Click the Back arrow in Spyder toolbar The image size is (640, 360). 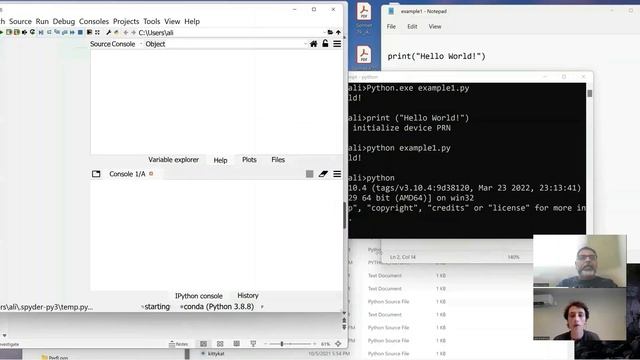click(126, 32)
